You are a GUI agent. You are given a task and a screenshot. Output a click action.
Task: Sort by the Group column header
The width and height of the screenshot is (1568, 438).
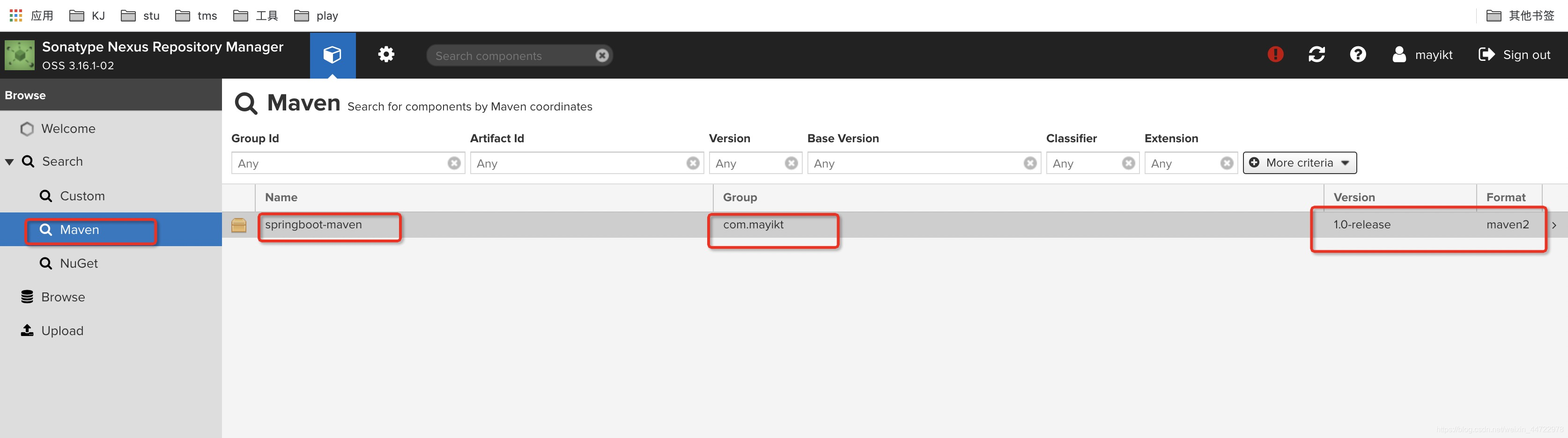(x=1018, y=197)
